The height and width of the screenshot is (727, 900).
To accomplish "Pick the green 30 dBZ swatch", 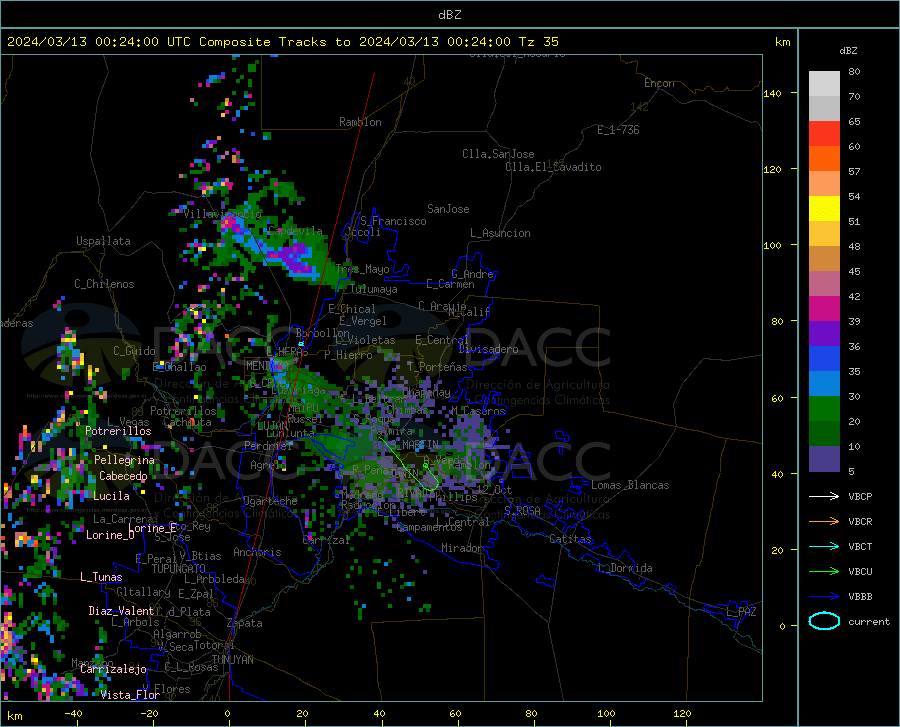I will tap(824, 409).
